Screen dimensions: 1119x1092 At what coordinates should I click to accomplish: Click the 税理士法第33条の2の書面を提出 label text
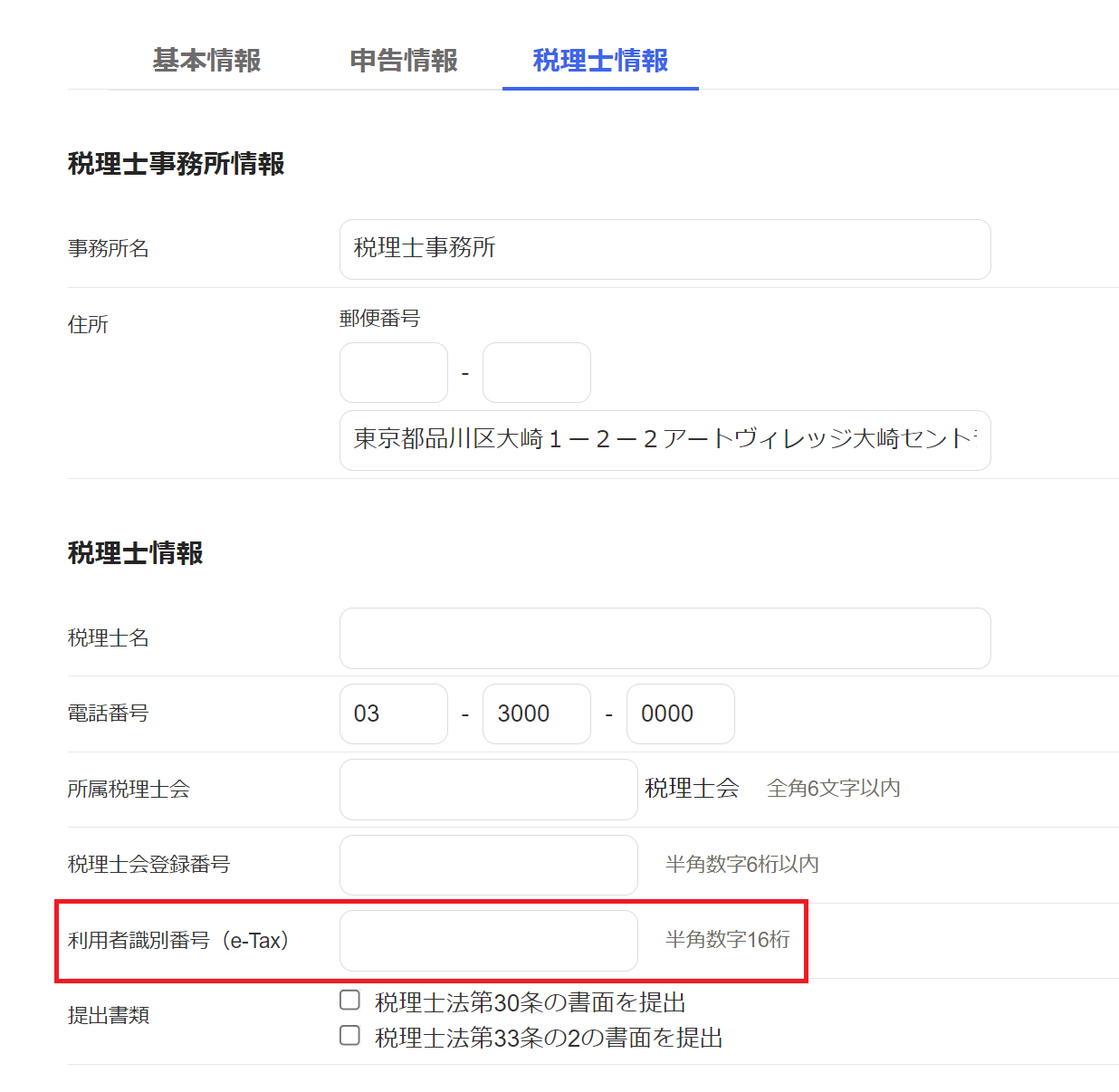[549, 1038]
